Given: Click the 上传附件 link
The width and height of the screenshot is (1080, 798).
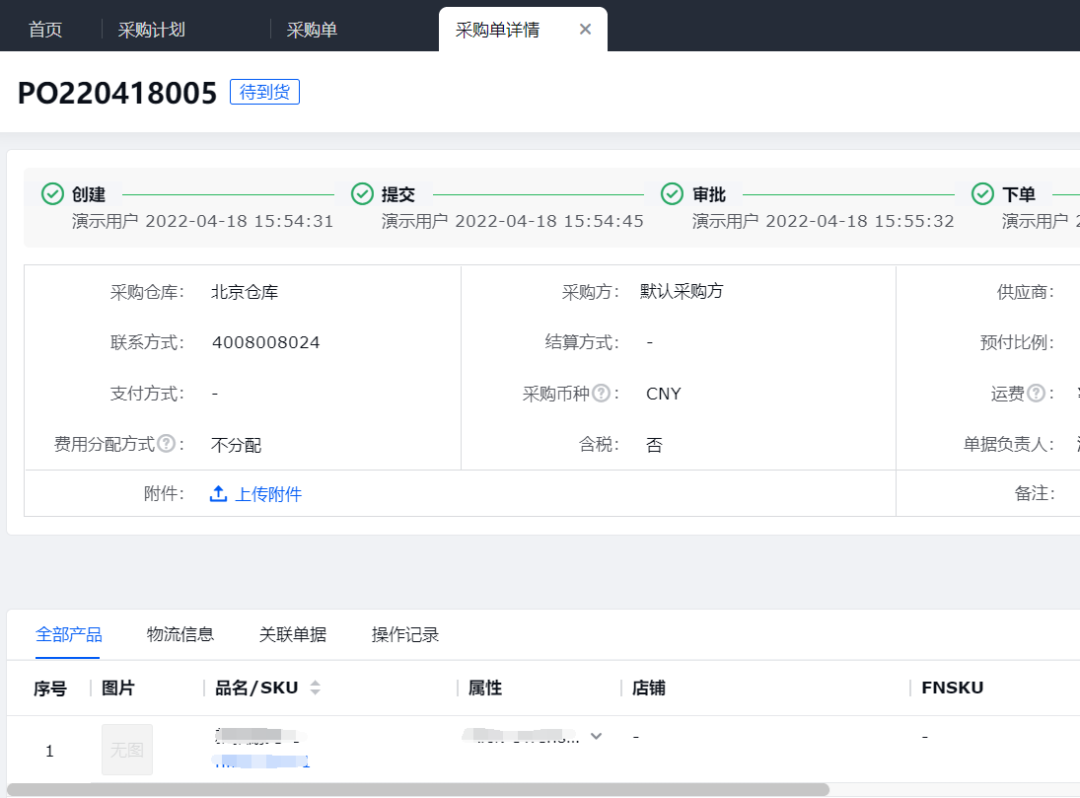Looking at the screenshot, I should point(268,494).
